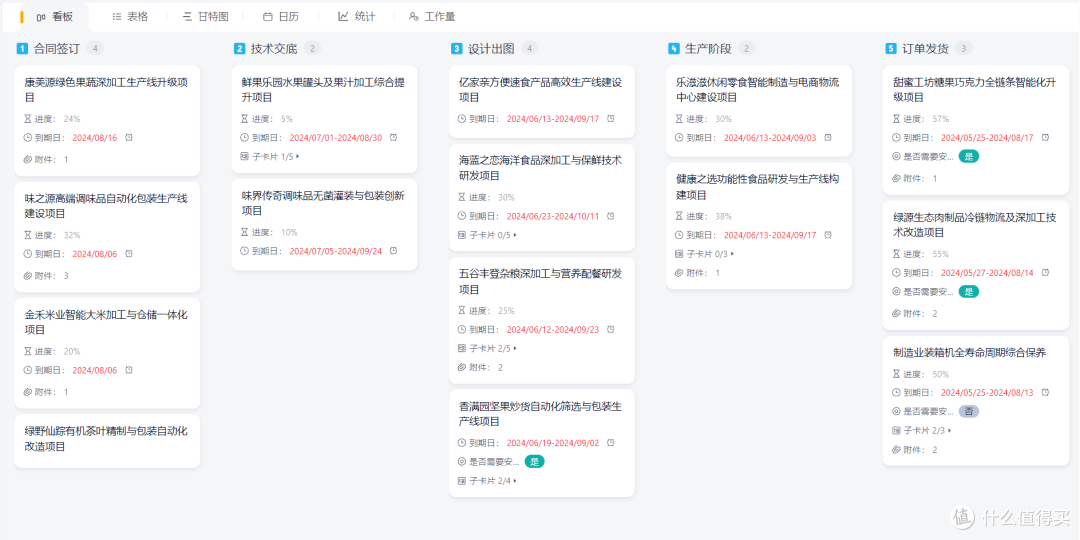This screenshot has width=1080, height=540.
Task: Click the alarm icon on 绿源生态 card
Action: (x=1045, y=273)
